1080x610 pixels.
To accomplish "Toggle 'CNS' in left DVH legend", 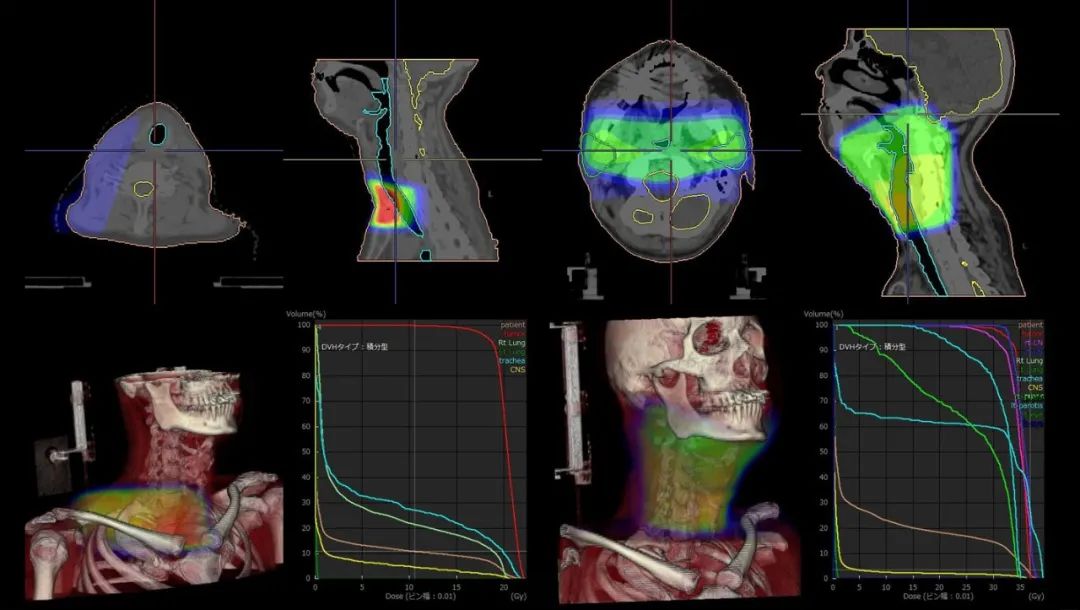I will 517,369.
